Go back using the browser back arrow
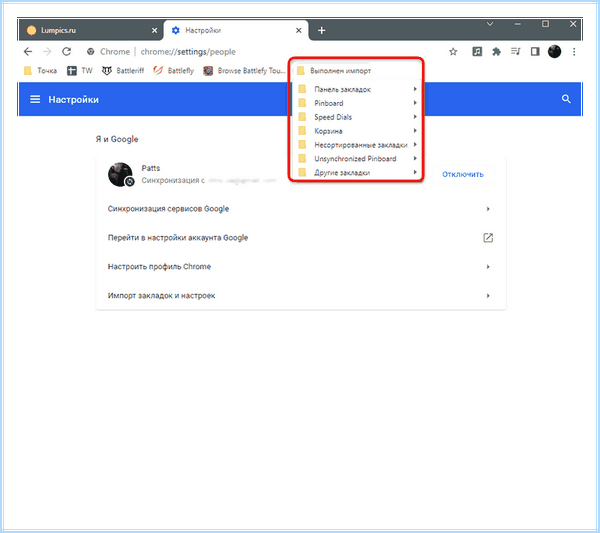The height and width of the screenshot is (533, 600). [x=28, y=52]
